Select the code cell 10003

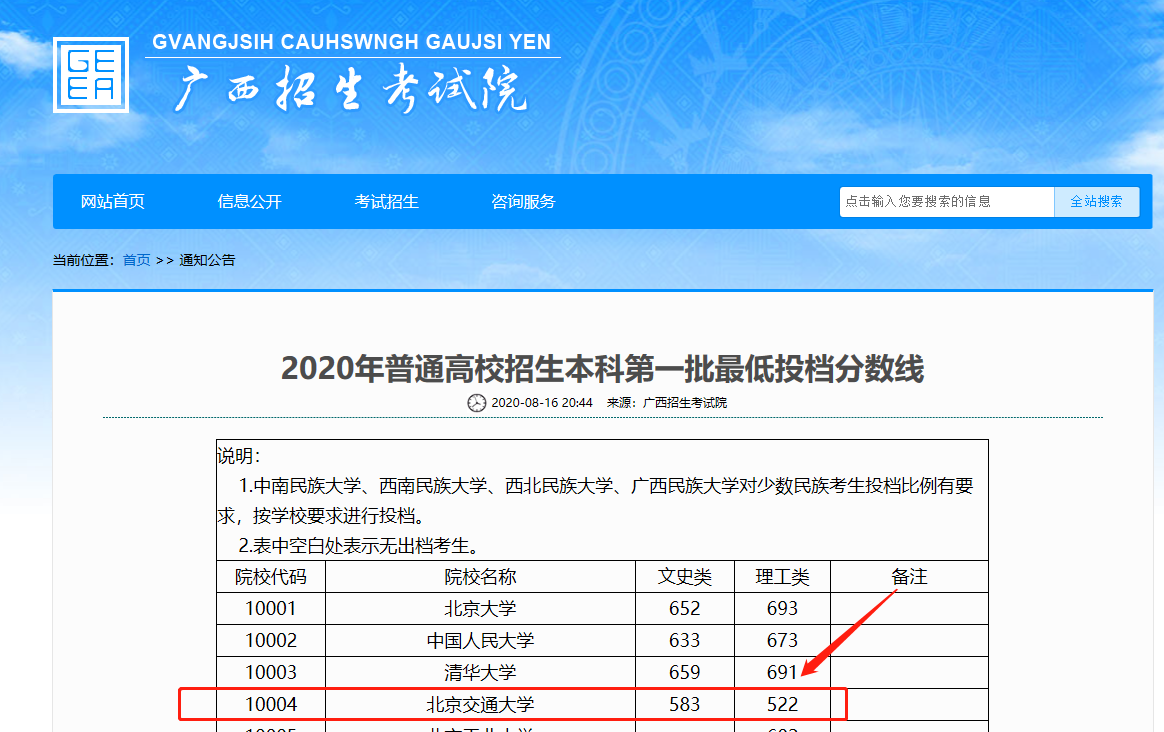coord(271,673)
